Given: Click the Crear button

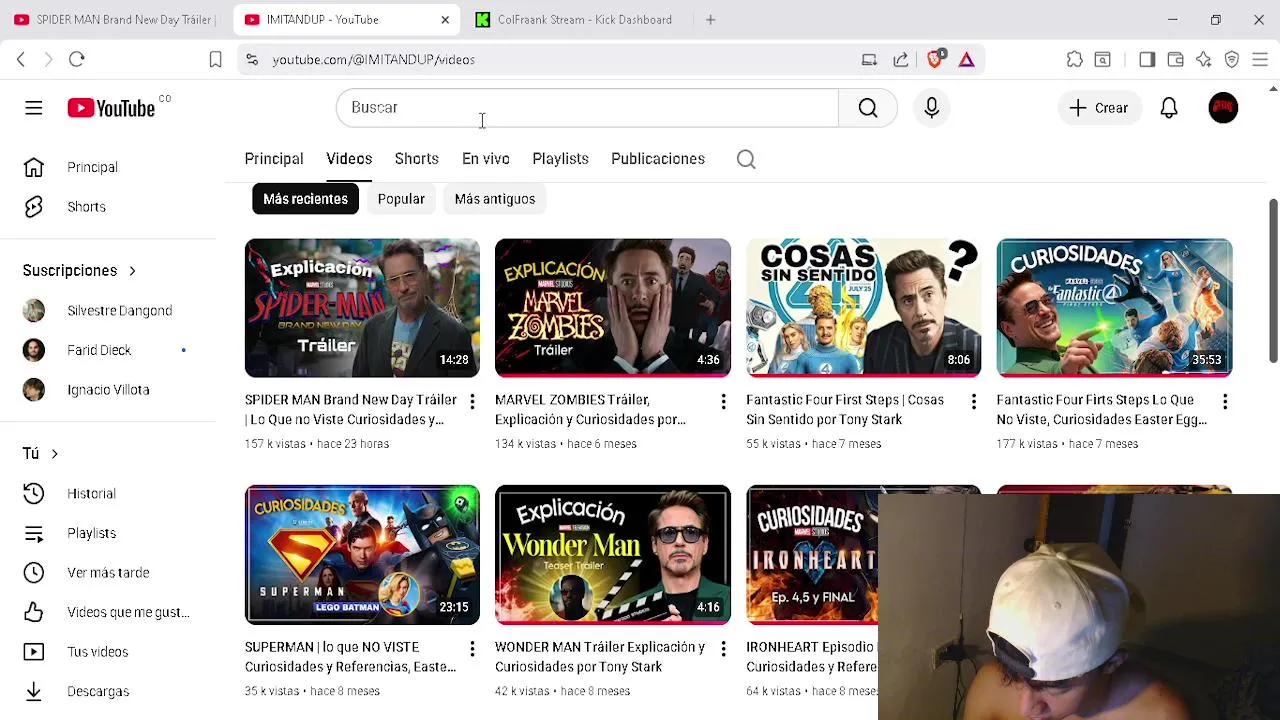Looking at the screenshot, I should point(1099,108).
